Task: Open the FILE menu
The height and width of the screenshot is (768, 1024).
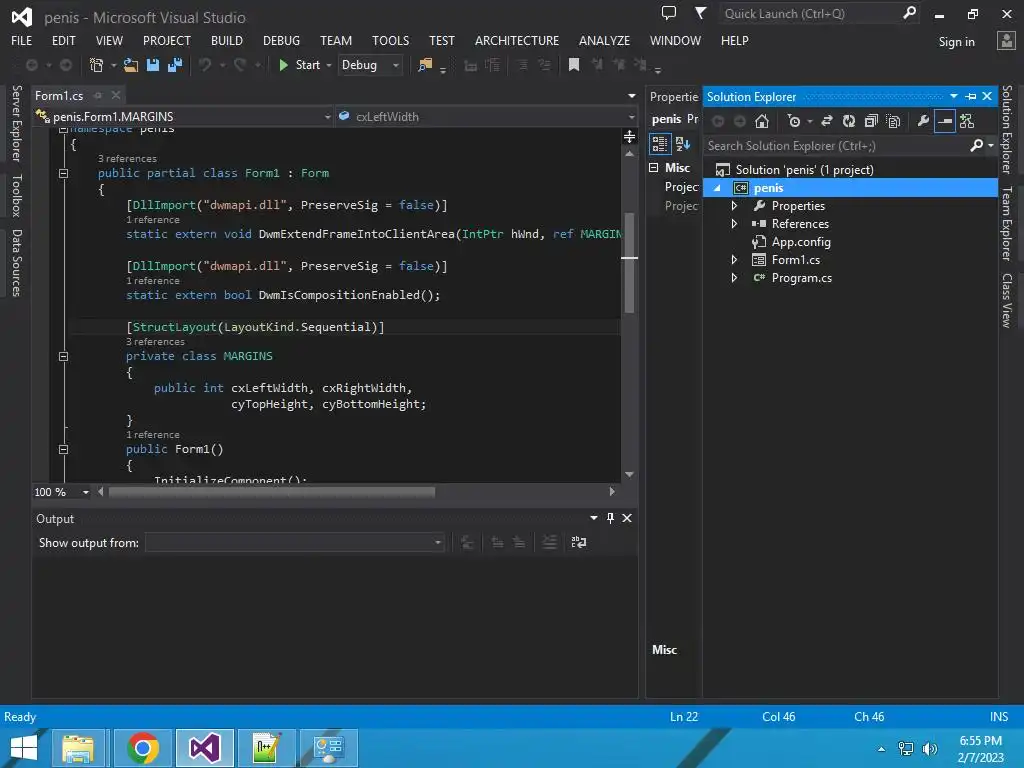Action: [22, 40]
